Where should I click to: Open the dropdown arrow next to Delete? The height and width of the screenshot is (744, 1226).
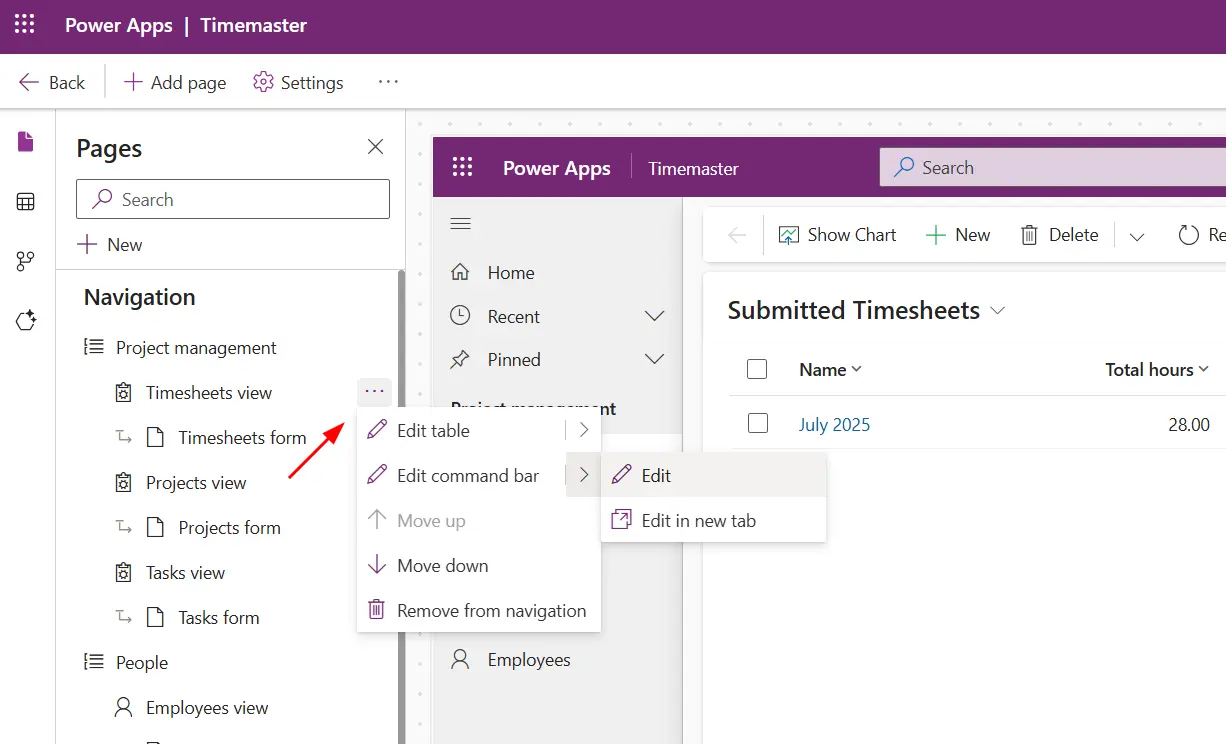[1136, 237]
